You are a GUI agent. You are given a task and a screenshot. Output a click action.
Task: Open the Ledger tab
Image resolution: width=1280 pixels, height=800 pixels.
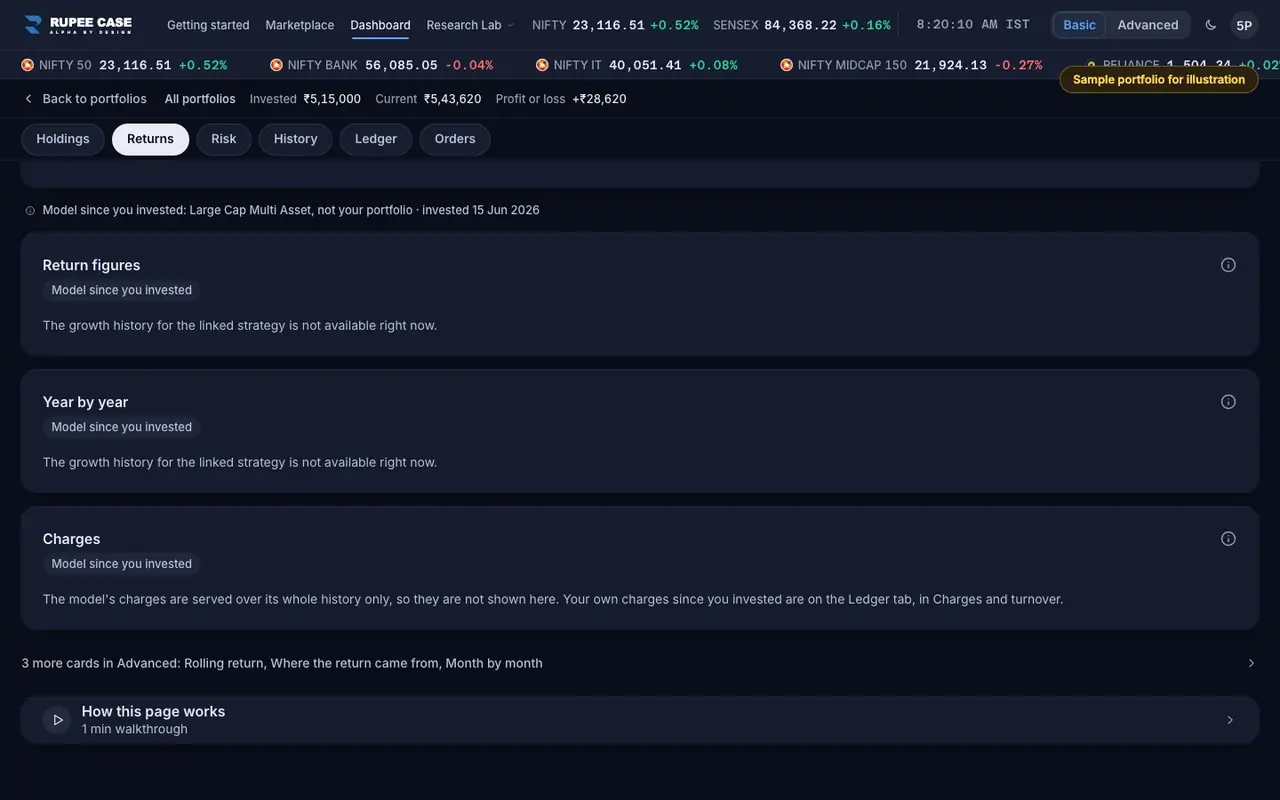[x=376, y=139]
